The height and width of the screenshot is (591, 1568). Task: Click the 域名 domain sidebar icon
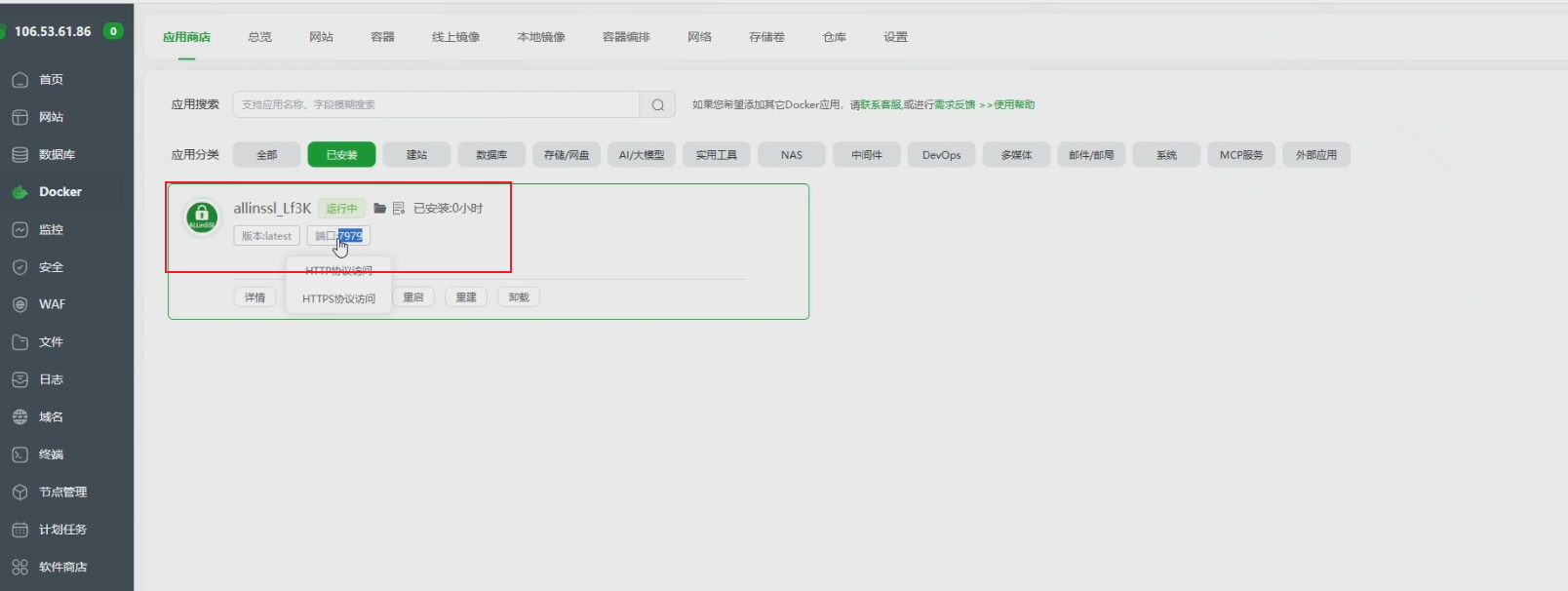coord(20,417)
